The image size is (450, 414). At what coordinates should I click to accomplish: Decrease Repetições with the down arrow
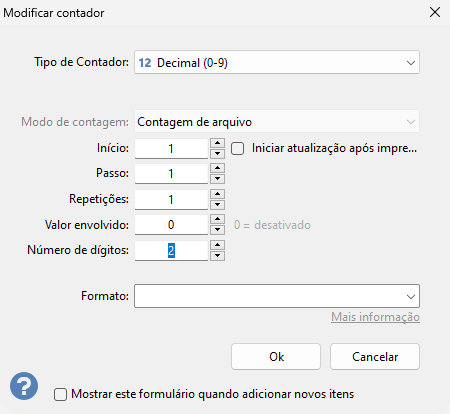coord(217,204)
